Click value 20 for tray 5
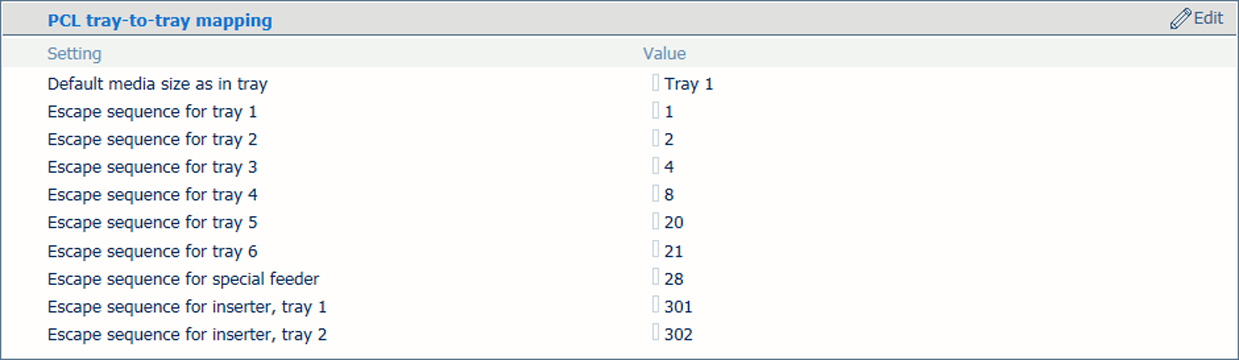The width and height of the screenshot is (1239, 360). (674, 223)
